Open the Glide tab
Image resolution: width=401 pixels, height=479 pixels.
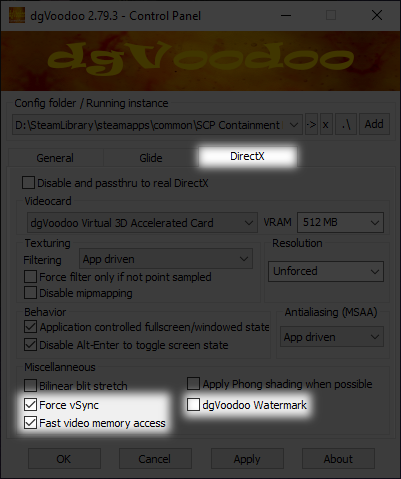(151, 158)
